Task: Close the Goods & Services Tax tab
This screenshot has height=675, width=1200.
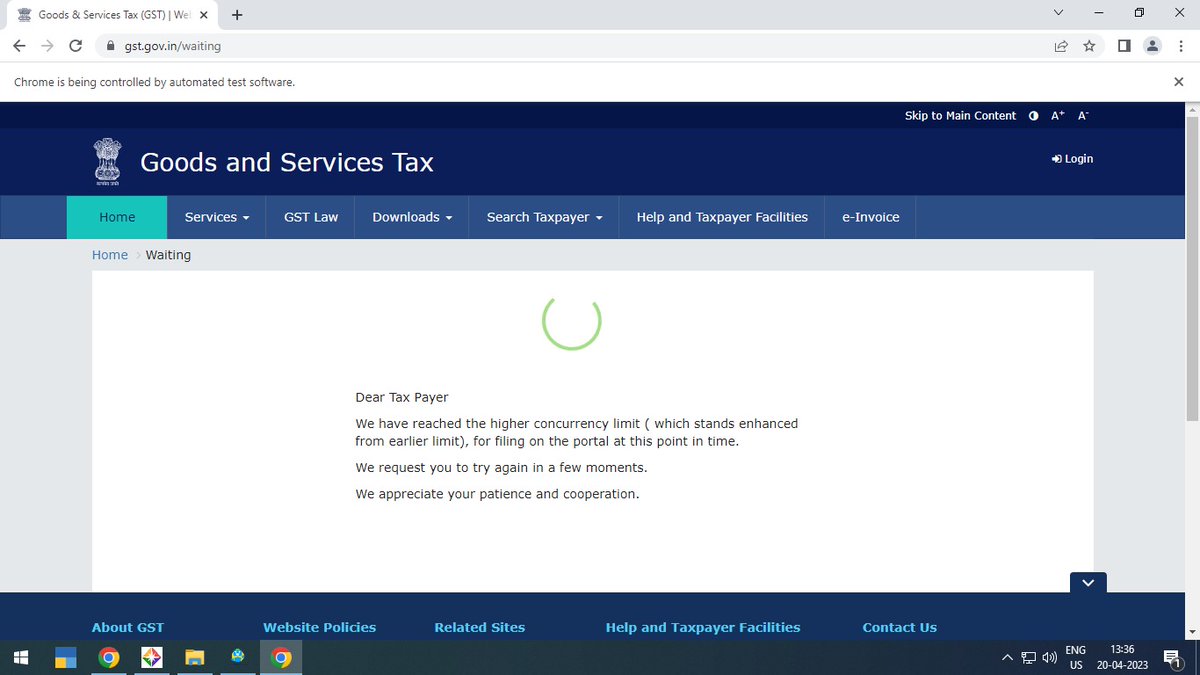Action: pyautogui.click(x=205, y=15)
